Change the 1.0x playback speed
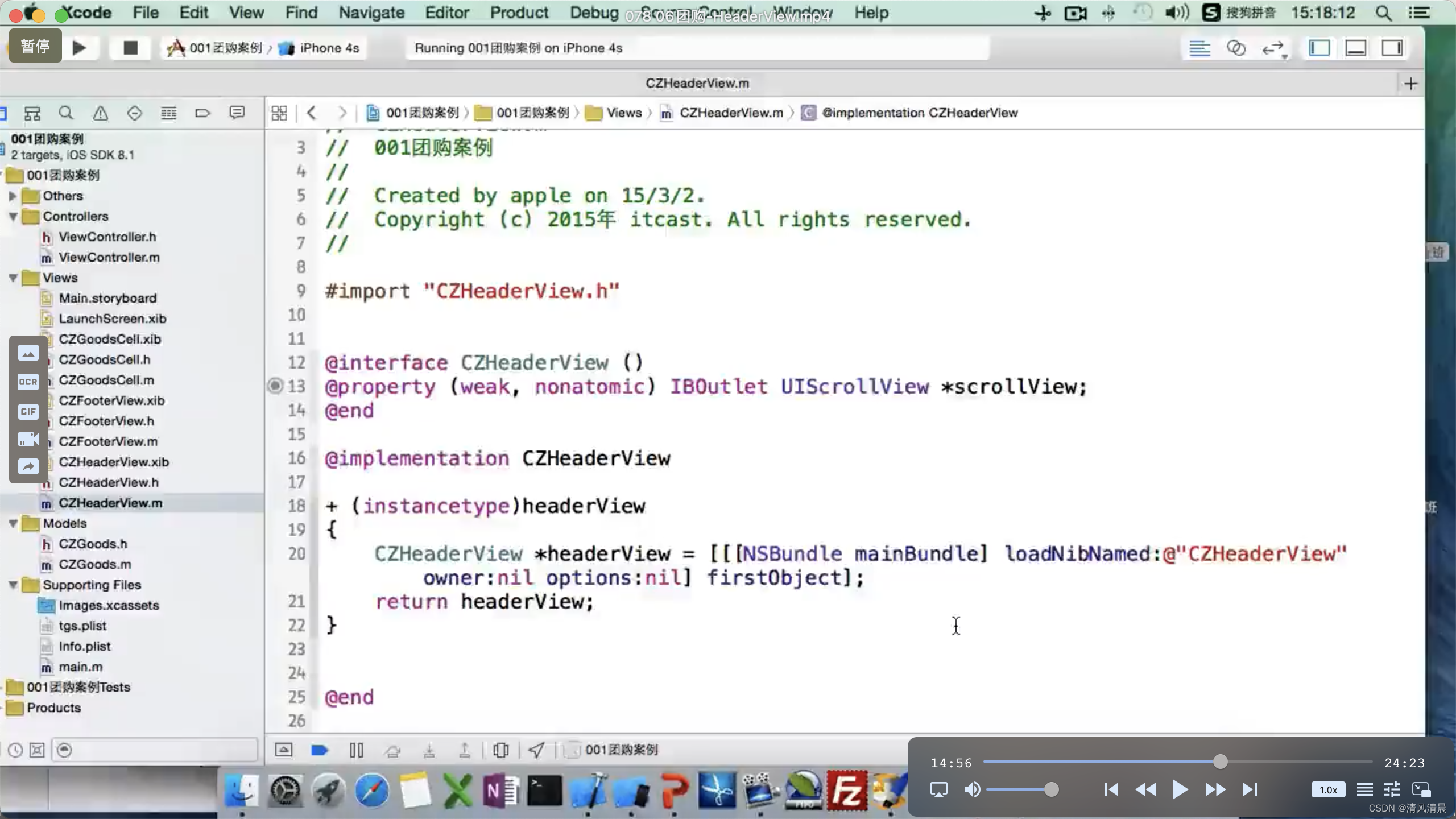This screenshot has height=819, width=1456. point(1328,790)
